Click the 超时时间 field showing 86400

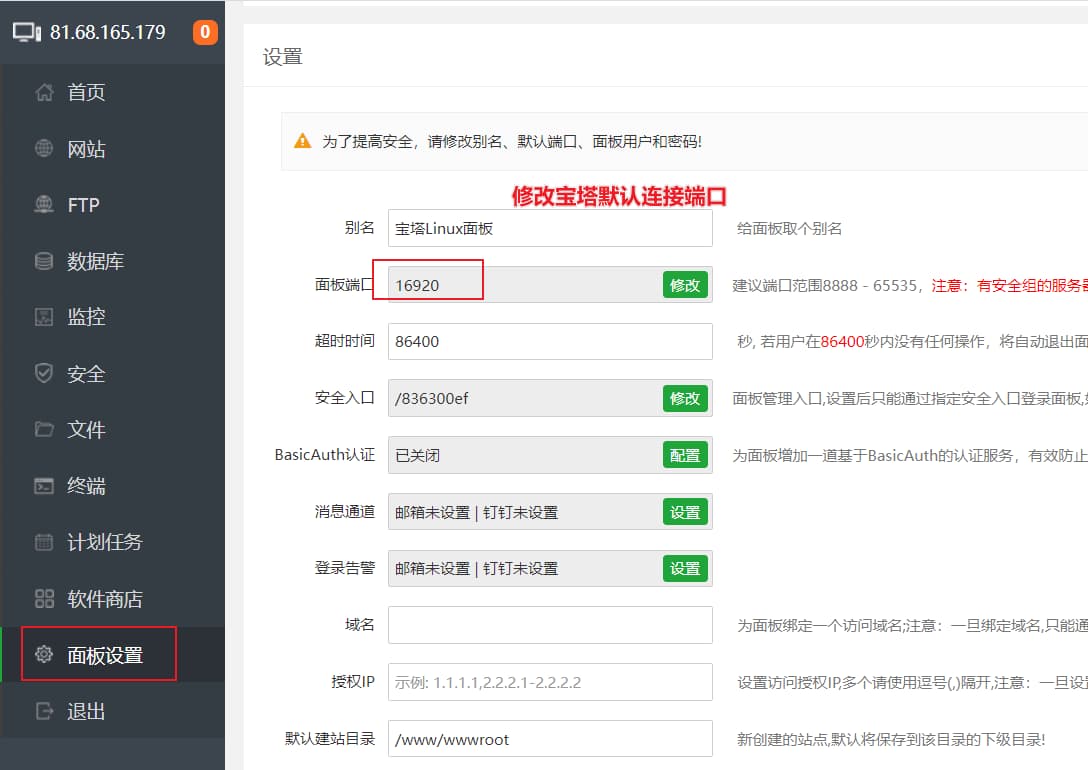550,341
